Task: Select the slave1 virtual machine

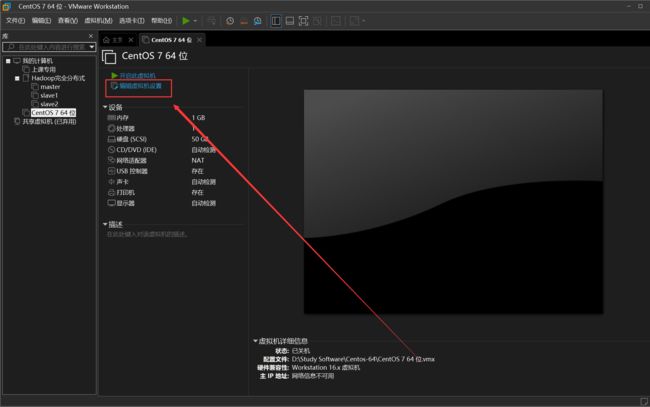Action: click(49, 96)
